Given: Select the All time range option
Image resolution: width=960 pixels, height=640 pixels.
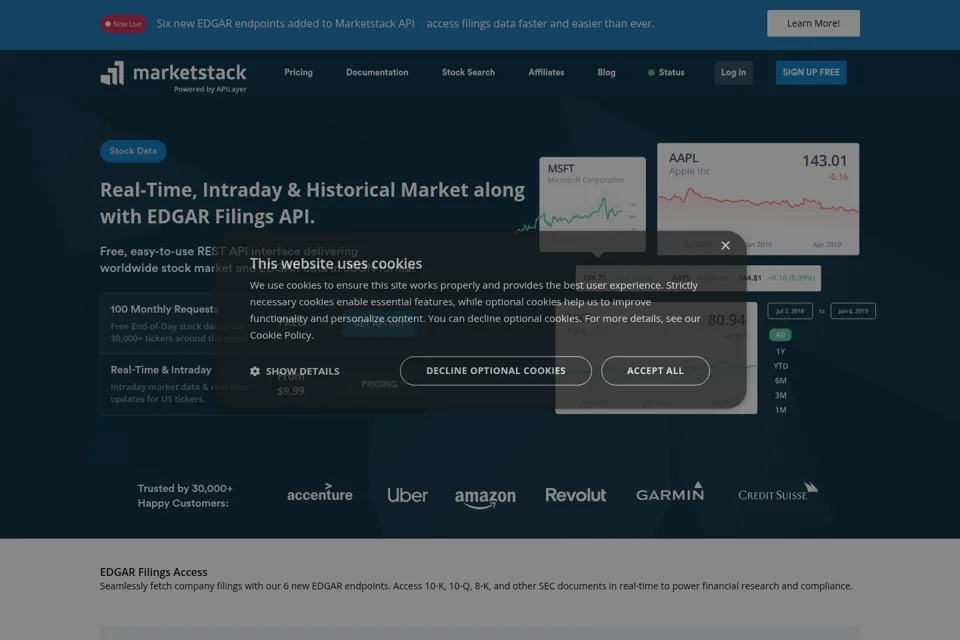Looking at the screenshot, I should pos(780,334).
